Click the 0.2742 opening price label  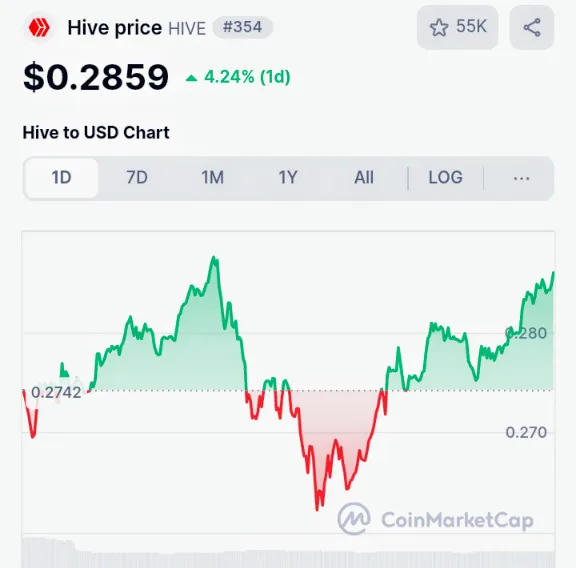[x=56, y=393]
